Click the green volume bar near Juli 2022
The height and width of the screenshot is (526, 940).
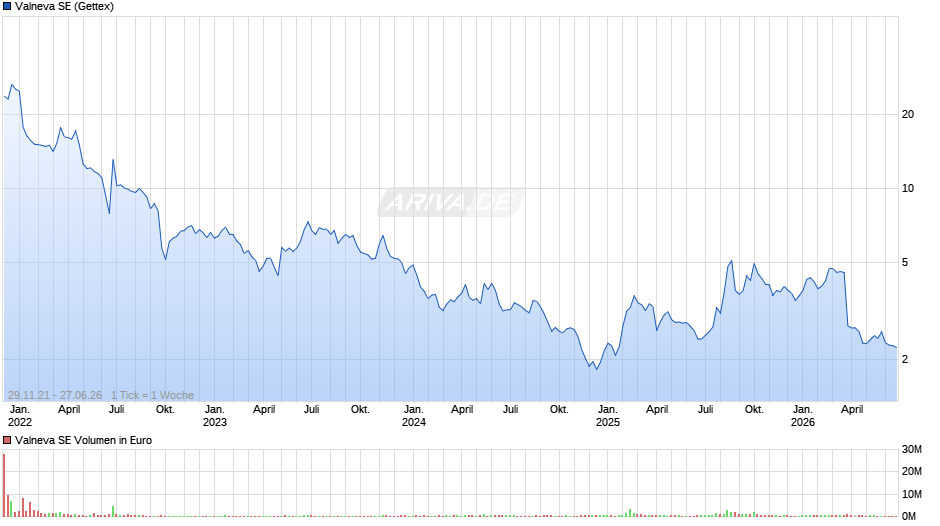pyautogui.click(x=113, y=511)
